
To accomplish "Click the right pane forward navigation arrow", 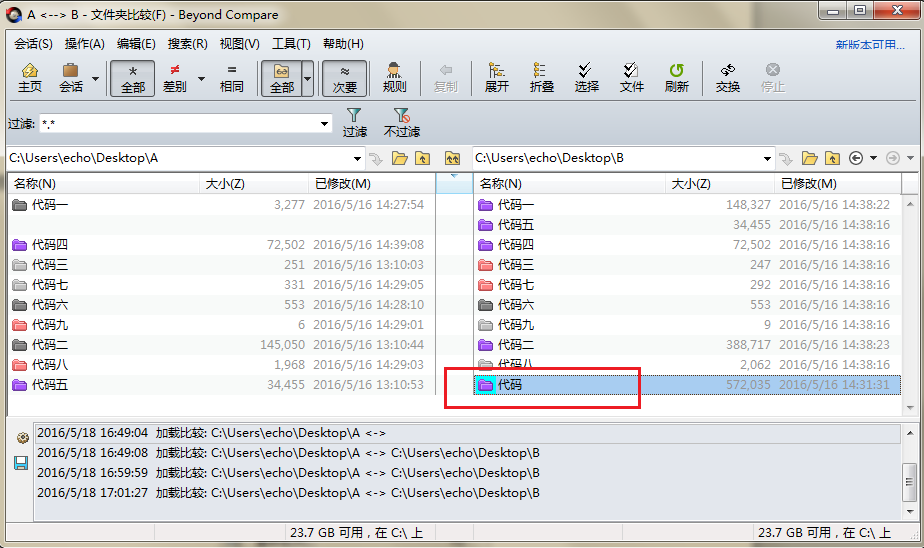I will pyautogui.click(x=893, y=158).
